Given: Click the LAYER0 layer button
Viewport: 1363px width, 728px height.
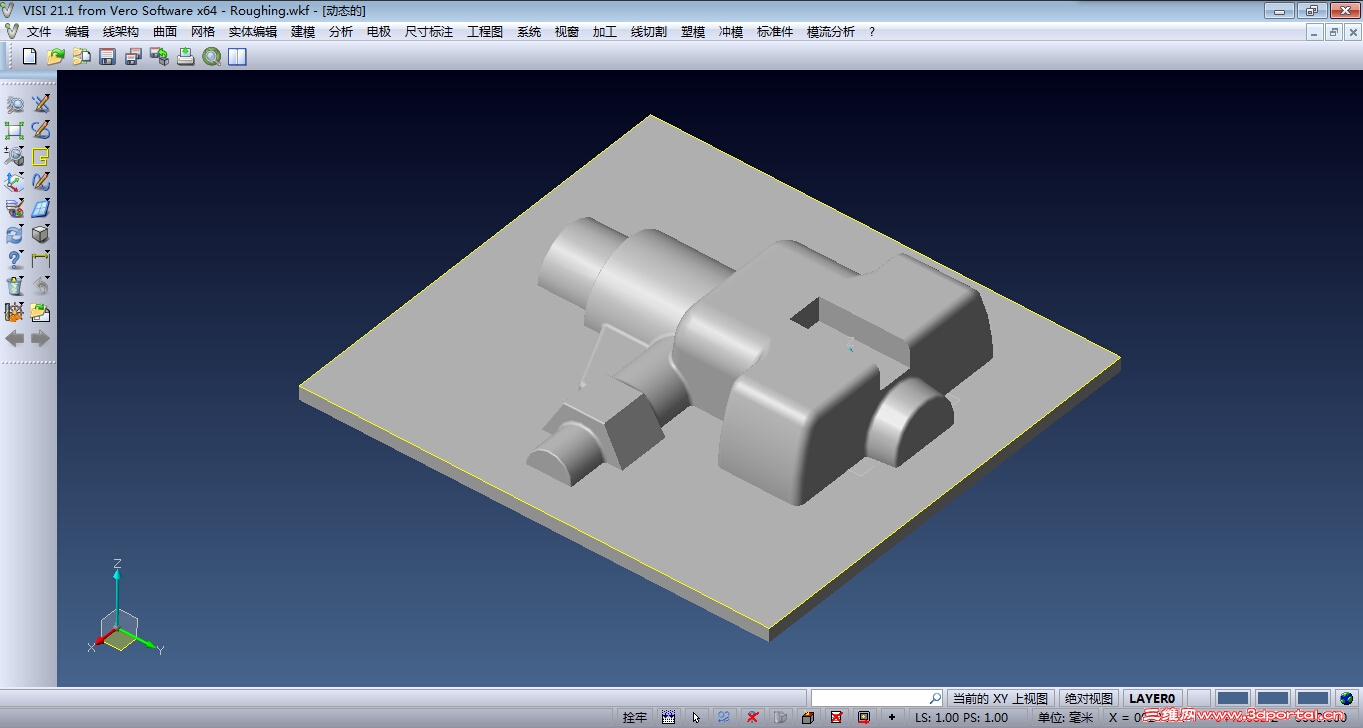Looking at the screenshot, I should tap(1152, 698).
